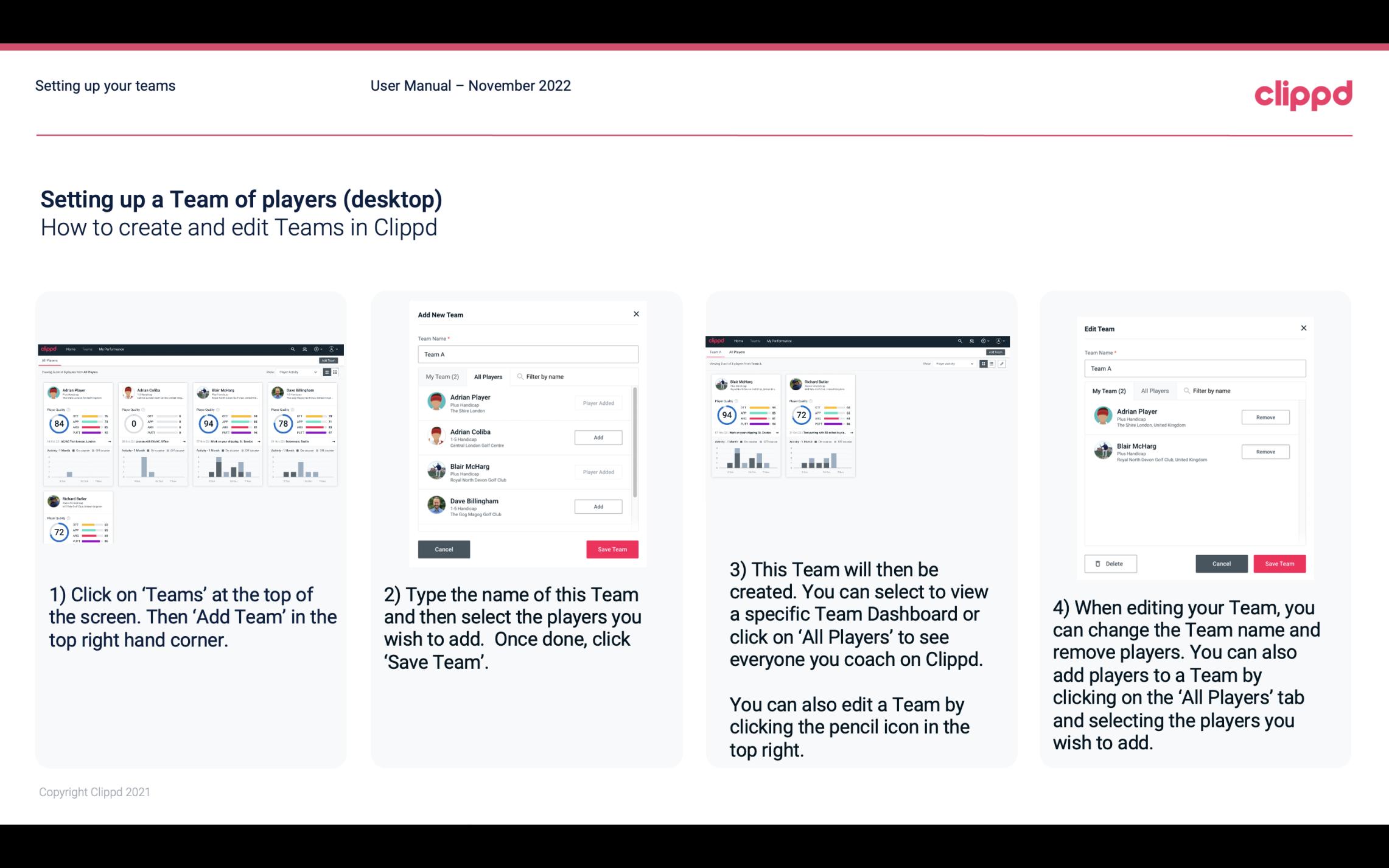Click Save Team button in Add New Team
This screenshot has width=1389, height=868.
(x=612, y=548)
